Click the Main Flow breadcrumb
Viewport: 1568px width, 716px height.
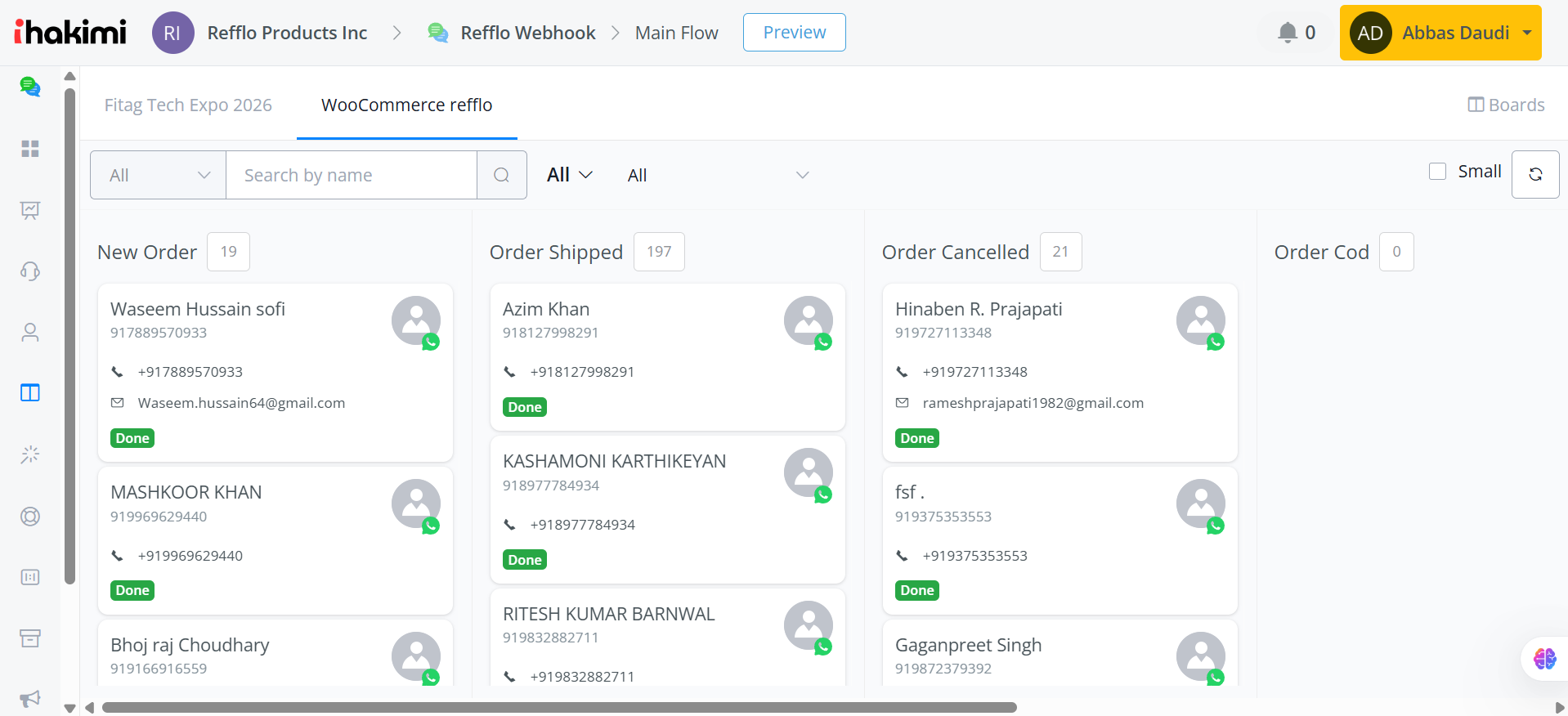point(677,33)
